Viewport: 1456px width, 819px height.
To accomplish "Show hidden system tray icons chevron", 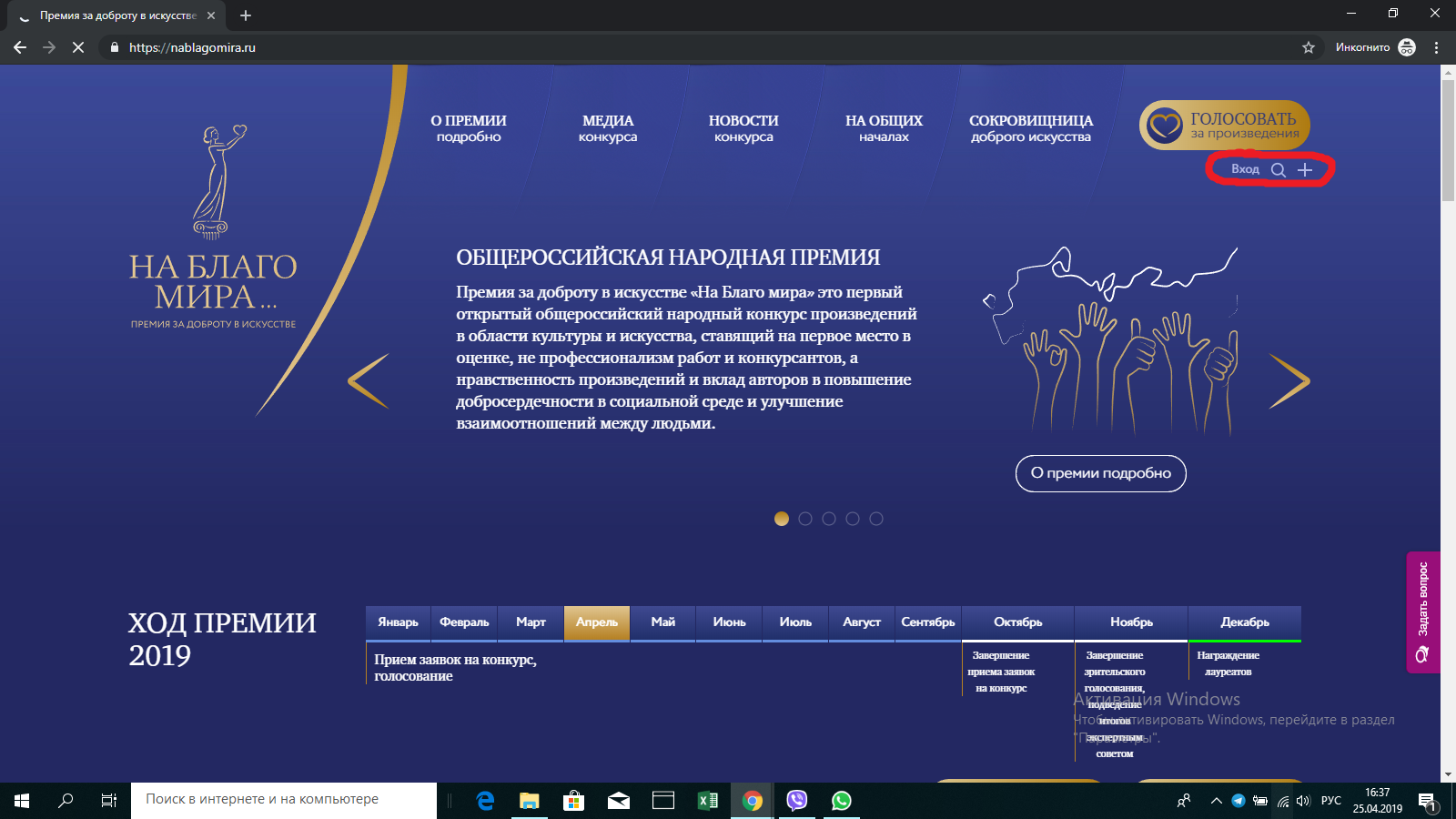I will tap(1216, 801).
